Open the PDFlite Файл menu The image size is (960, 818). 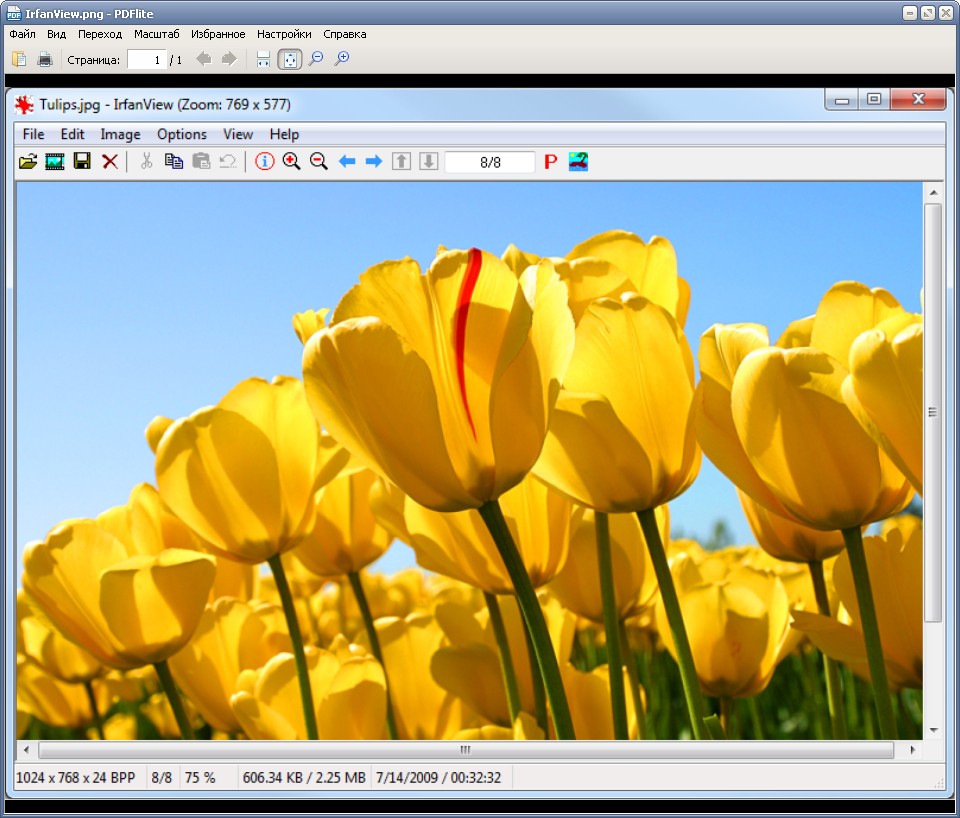pyautogui.click(x=22, y=34)
